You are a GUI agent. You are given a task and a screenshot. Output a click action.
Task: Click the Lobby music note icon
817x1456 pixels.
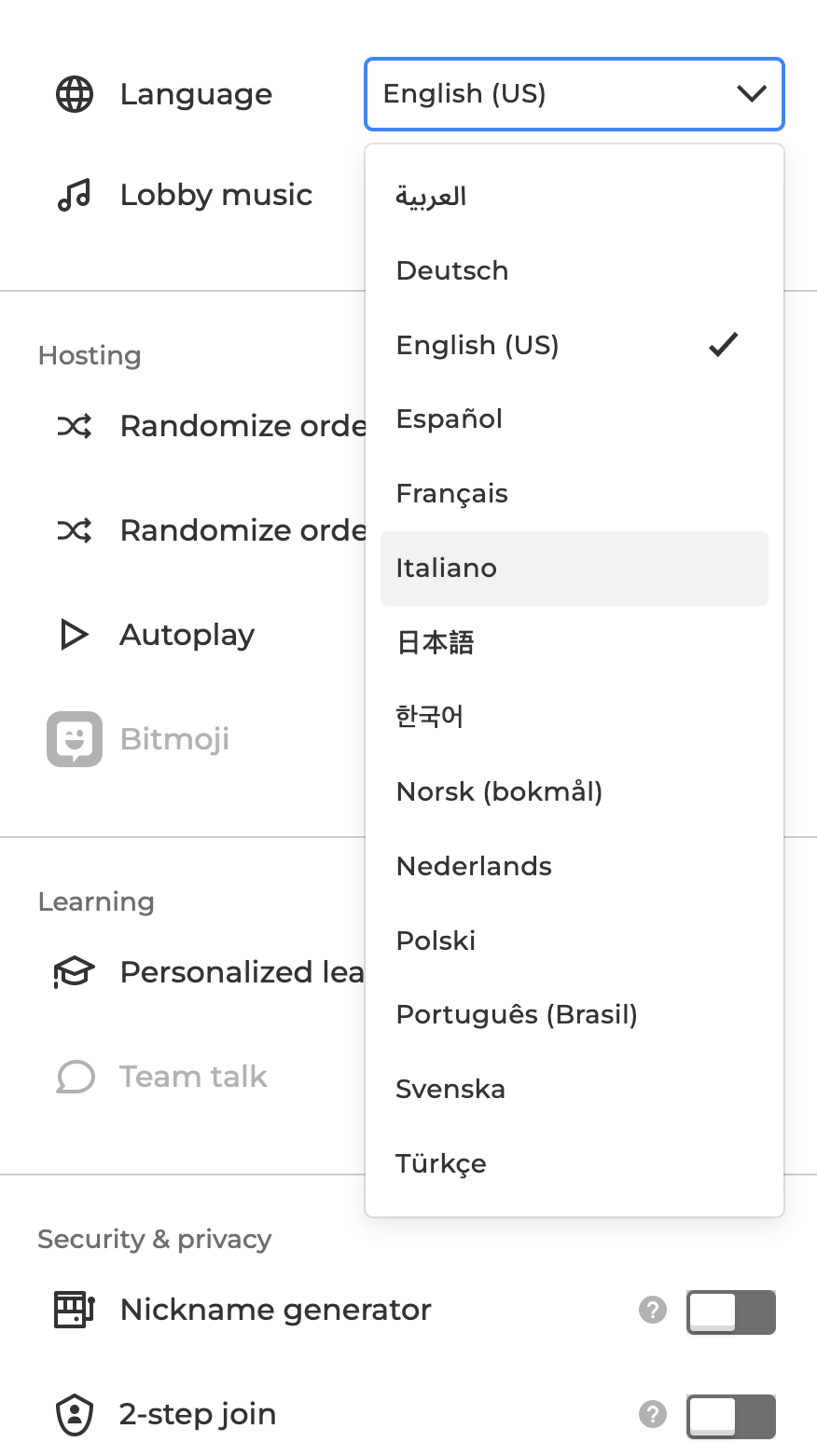(x=75, y=195)
